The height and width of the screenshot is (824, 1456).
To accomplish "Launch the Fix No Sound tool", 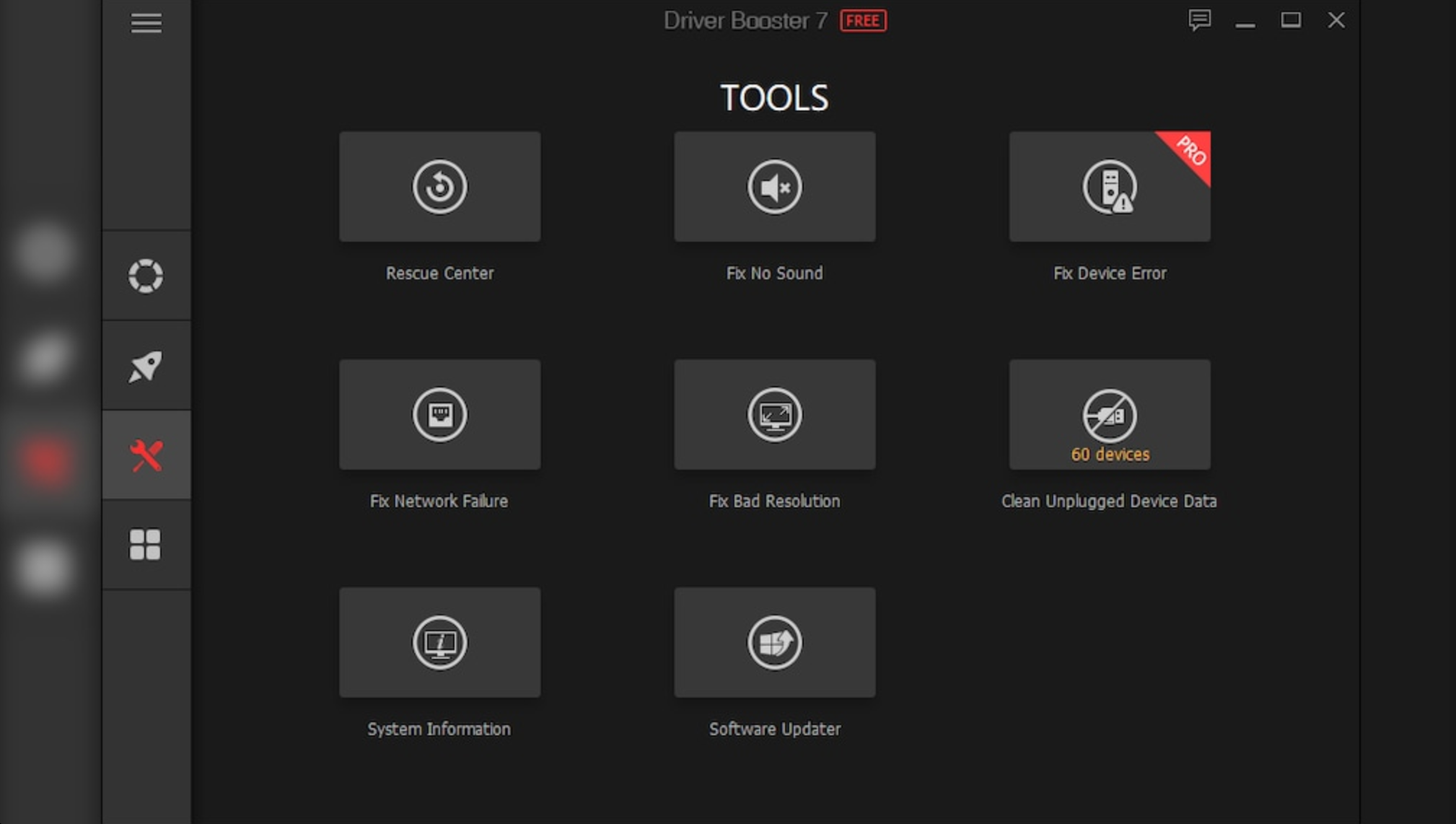I will [774, 187].
